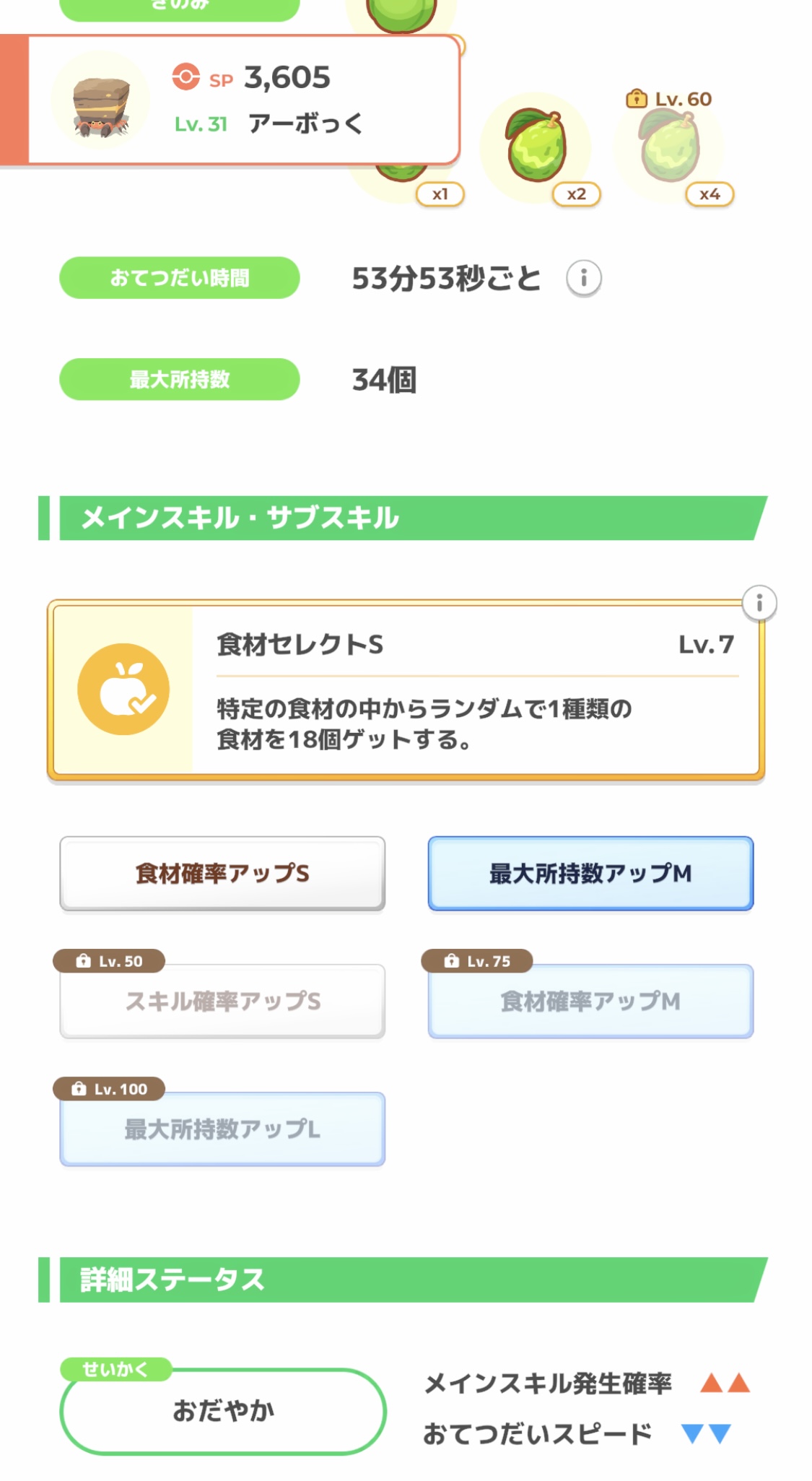Tap the Poké Ball SP icon
812x1481 pixels.
(x=185, y=77)
